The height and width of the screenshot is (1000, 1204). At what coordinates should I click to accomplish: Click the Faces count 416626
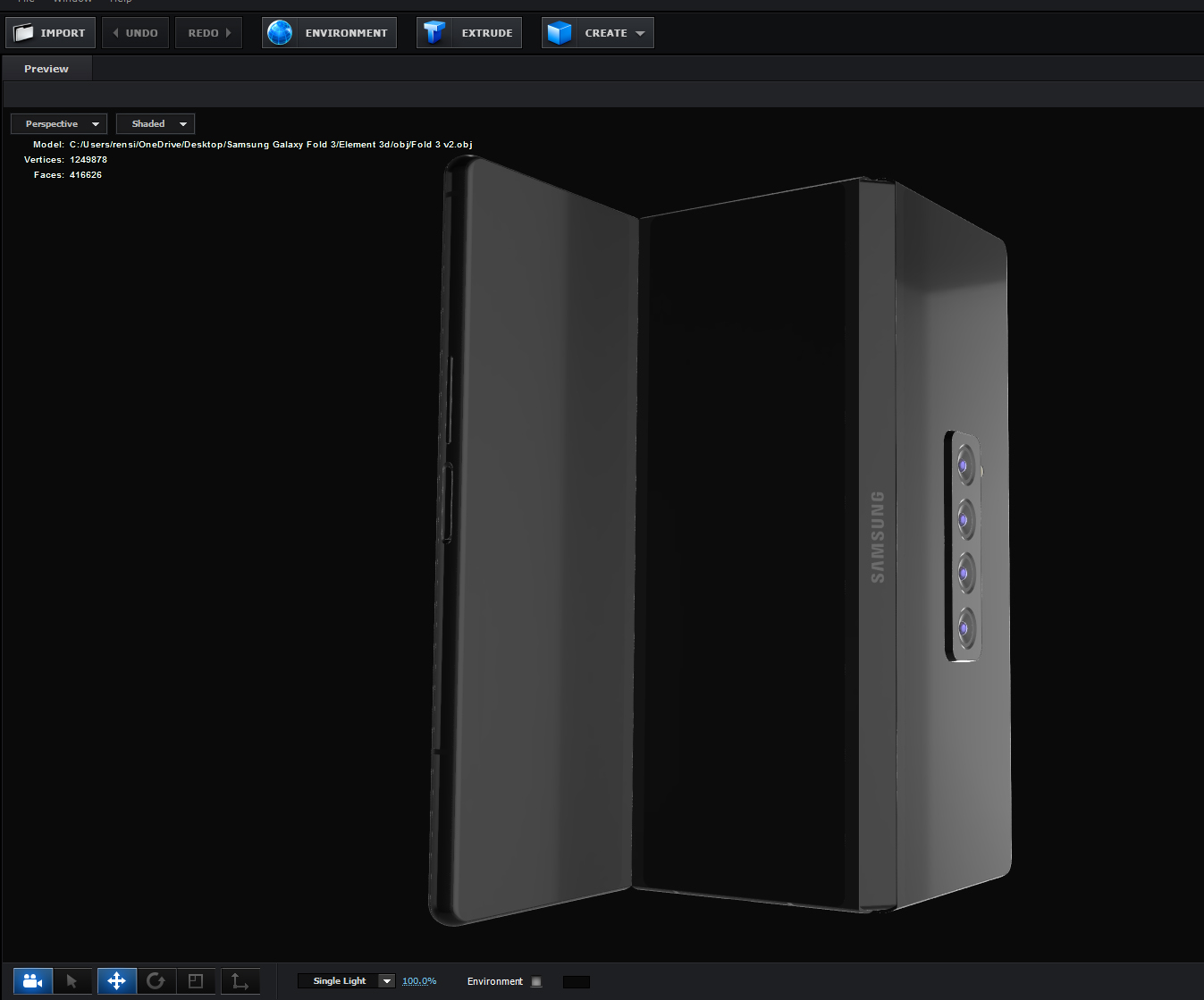86,175
